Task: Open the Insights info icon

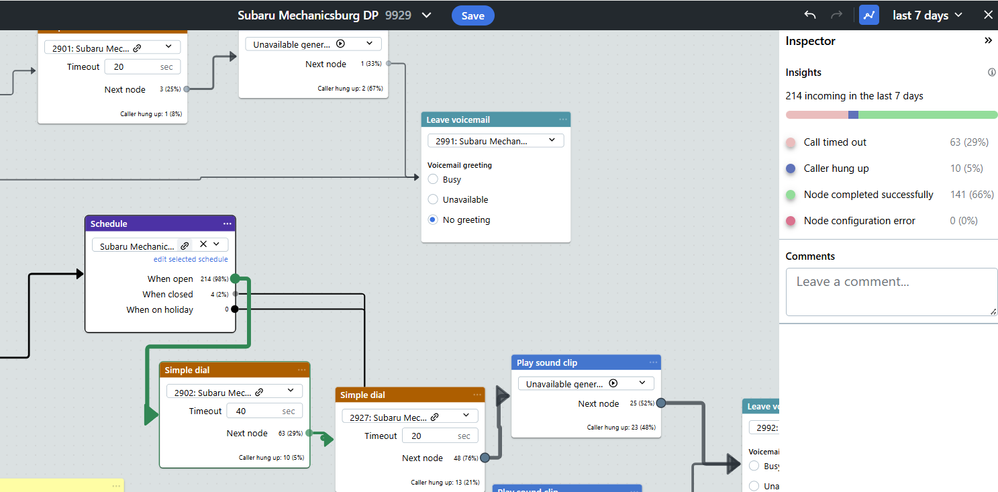Action: click(991, 73)
